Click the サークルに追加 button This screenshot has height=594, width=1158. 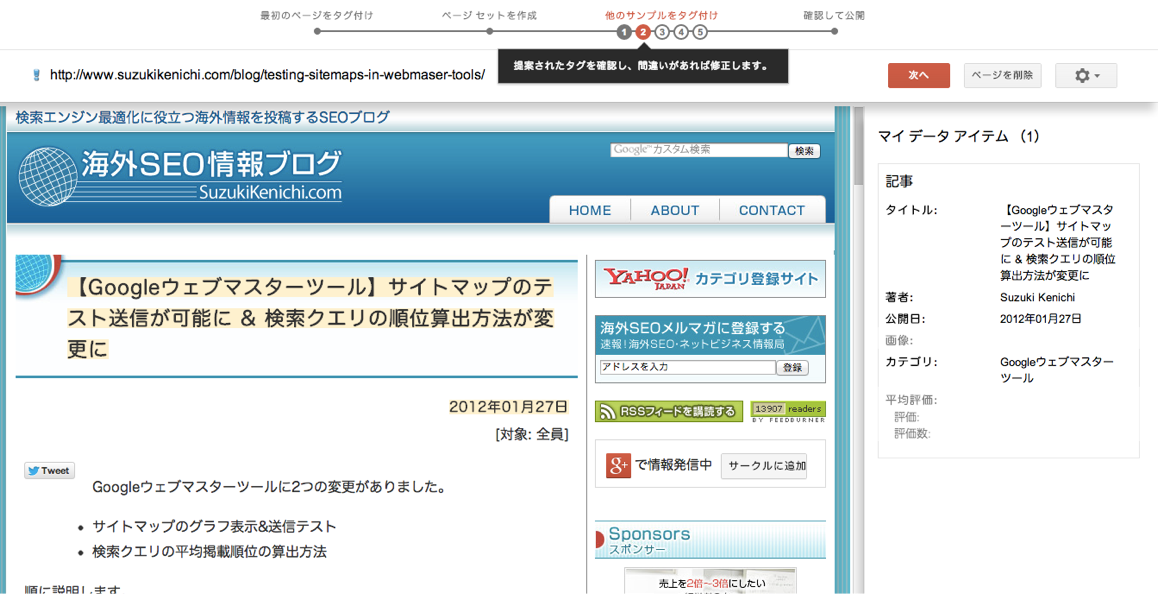(x=764, y=465)
